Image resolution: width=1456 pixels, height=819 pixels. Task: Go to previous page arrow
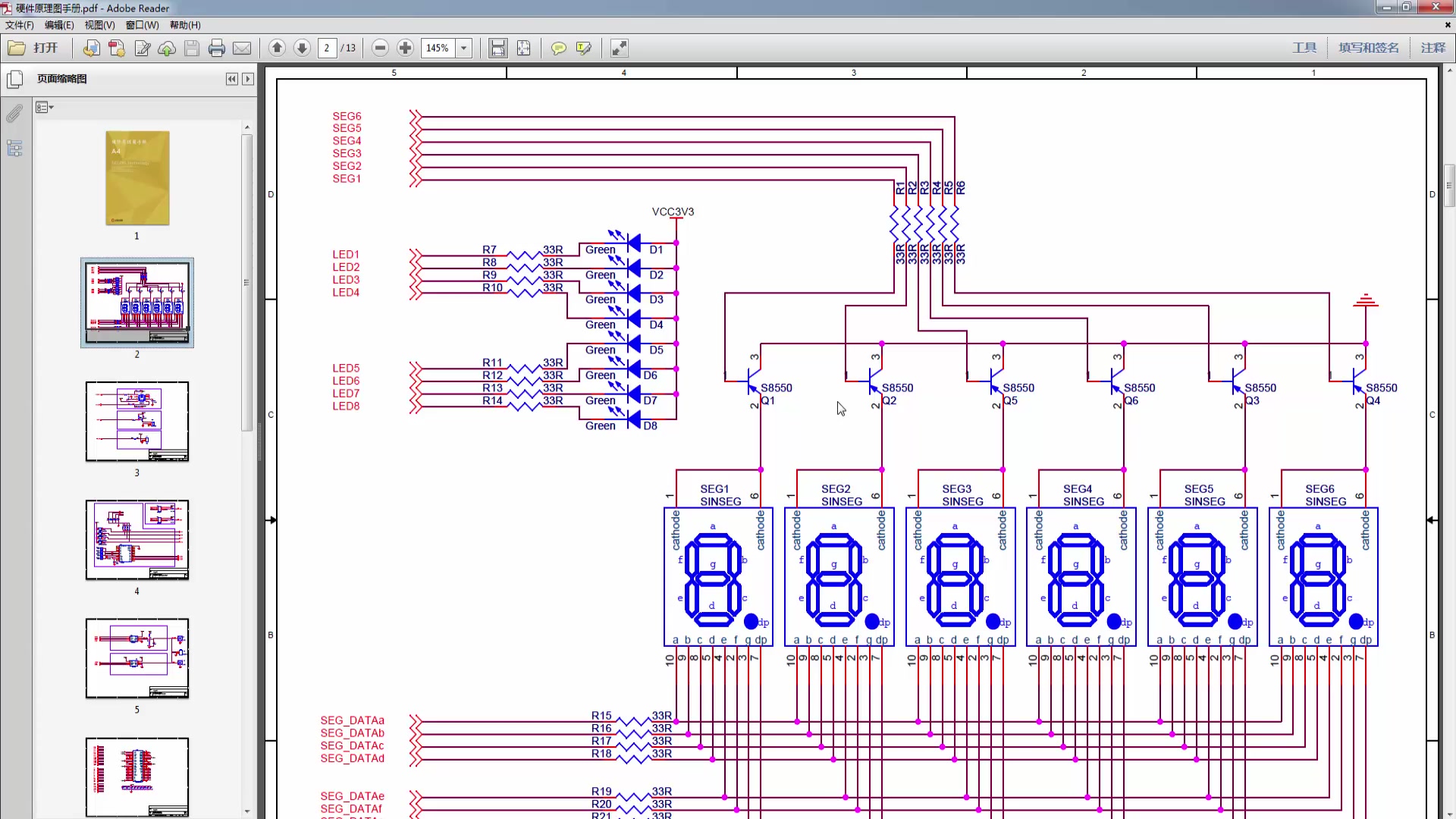pyautogui.click(x=277, y=48)
